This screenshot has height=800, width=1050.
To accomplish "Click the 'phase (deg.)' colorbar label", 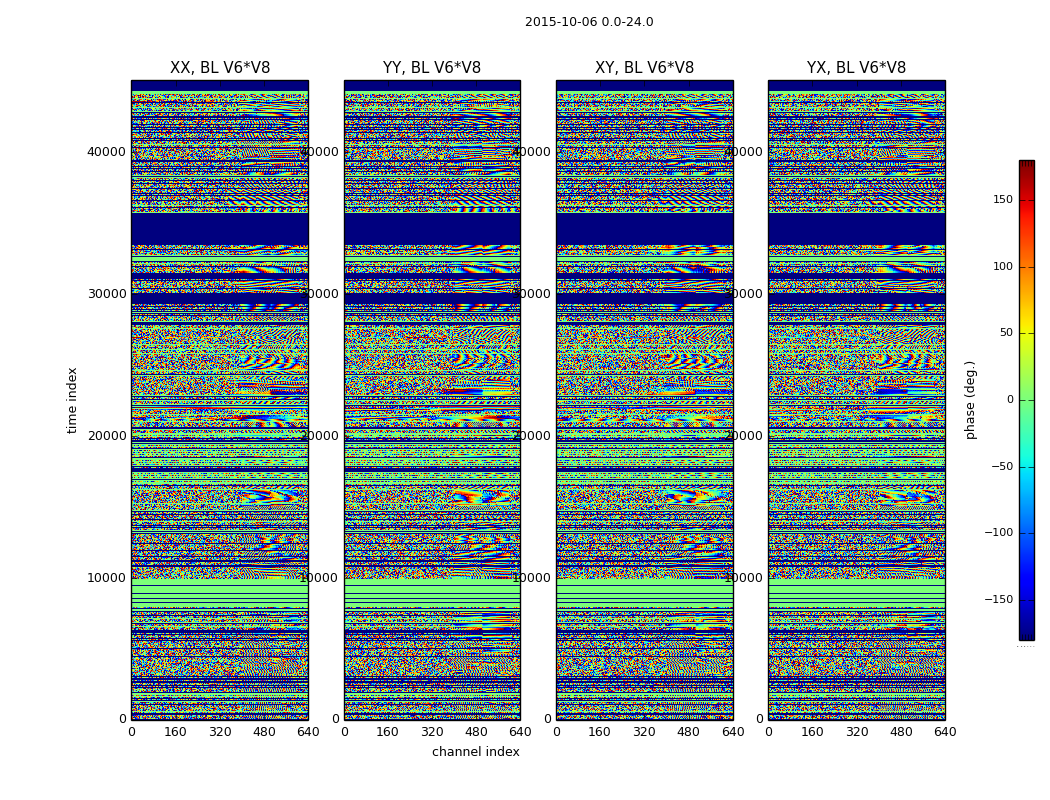I will (x=970, y=400).
